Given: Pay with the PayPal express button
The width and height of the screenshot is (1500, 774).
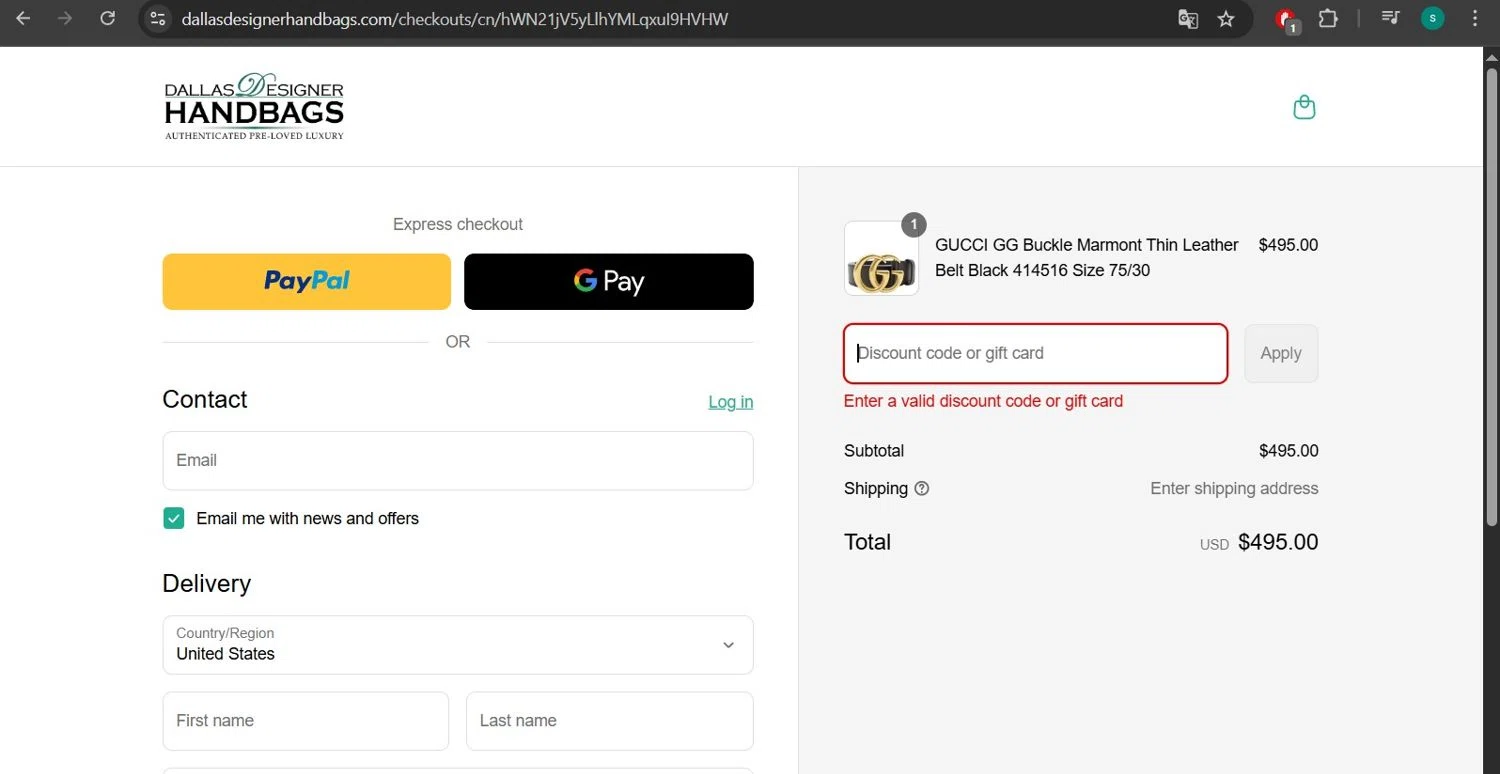Looking at the screenshot, I should point(307,281).
